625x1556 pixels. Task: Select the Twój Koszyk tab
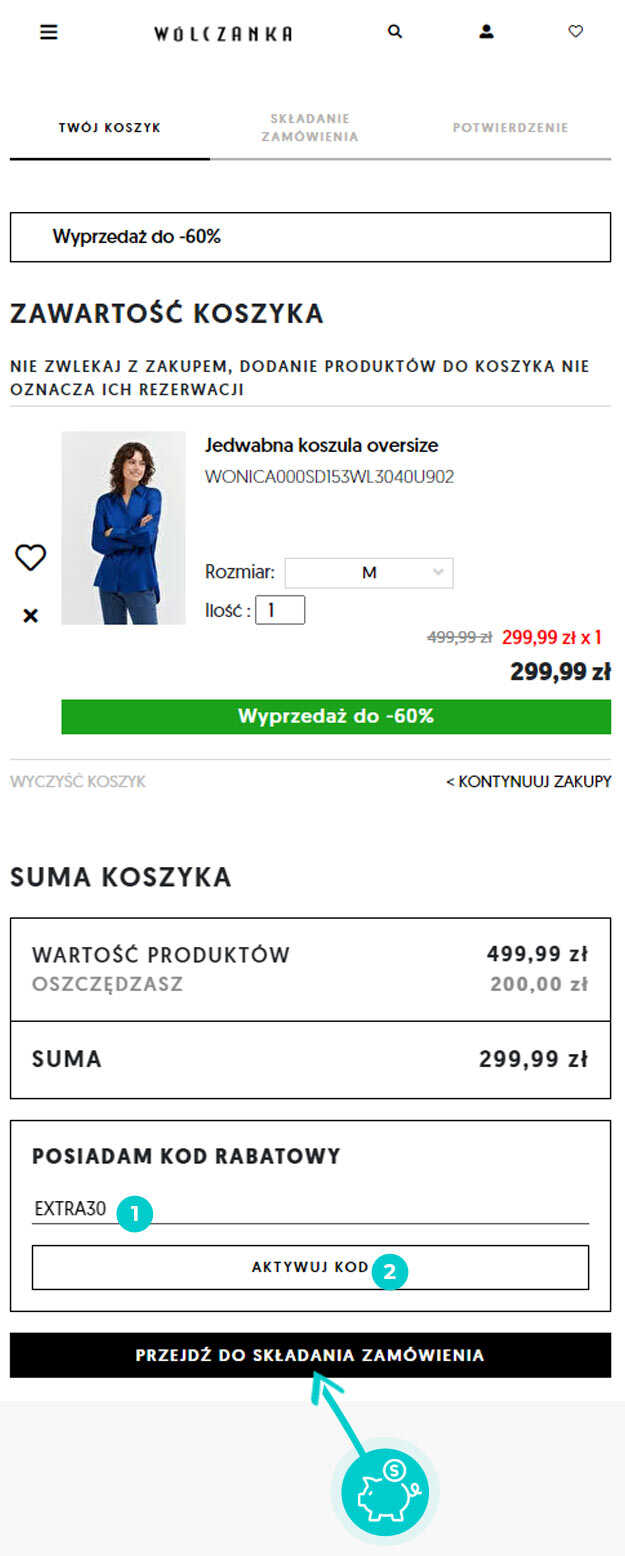tap(110, 128)
